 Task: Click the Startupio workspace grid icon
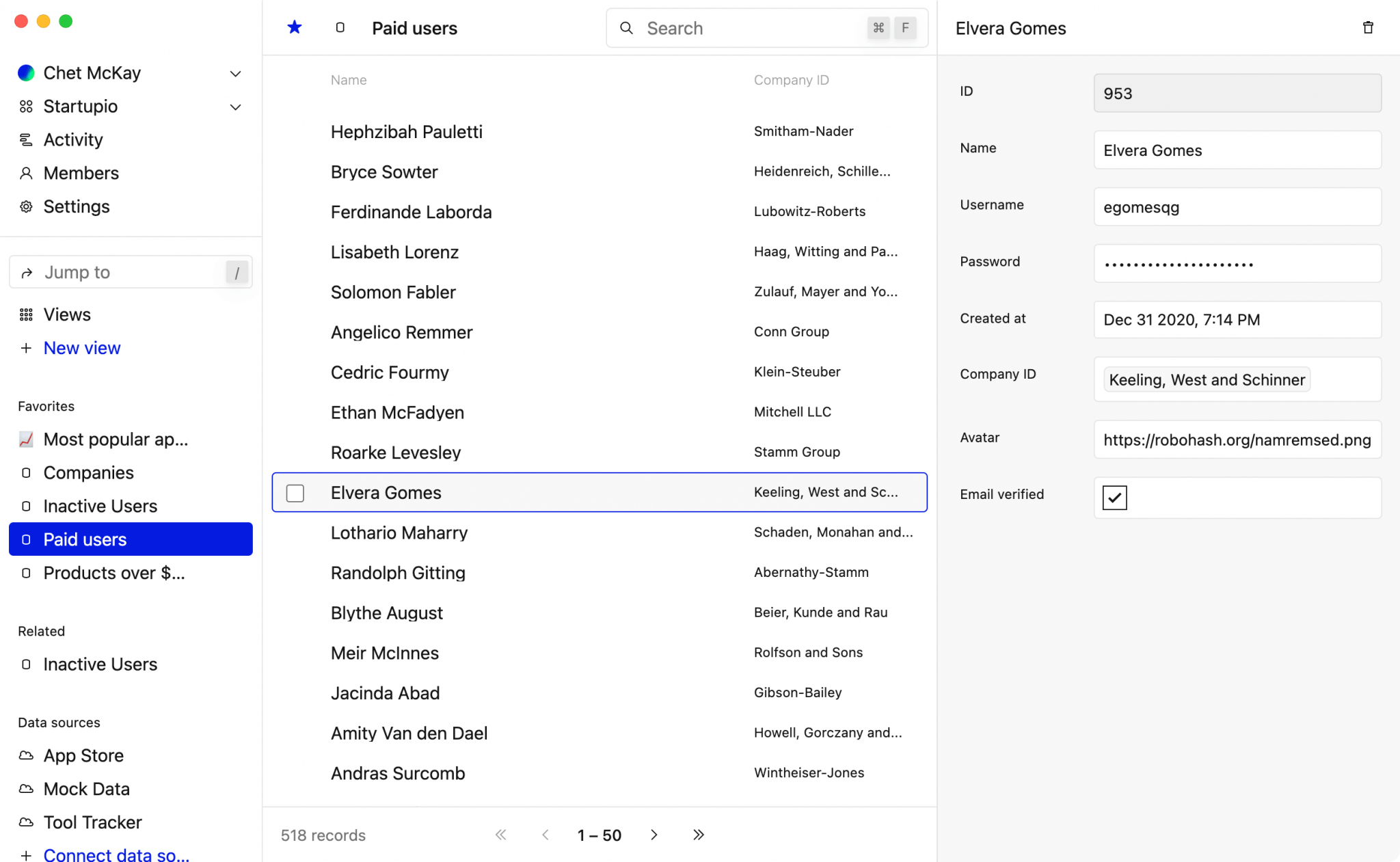tap(26, 107)
